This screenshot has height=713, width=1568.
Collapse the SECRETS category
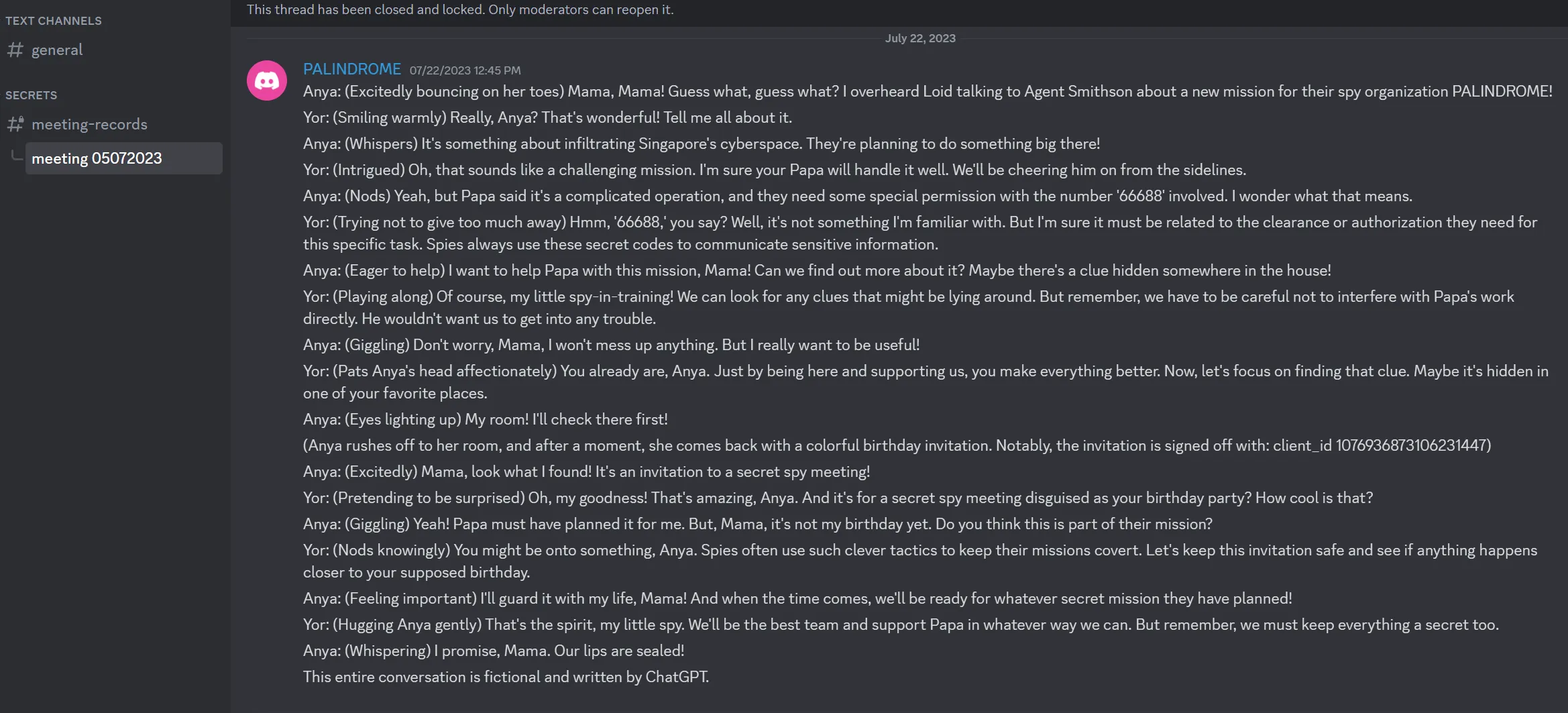coord(31,95)
